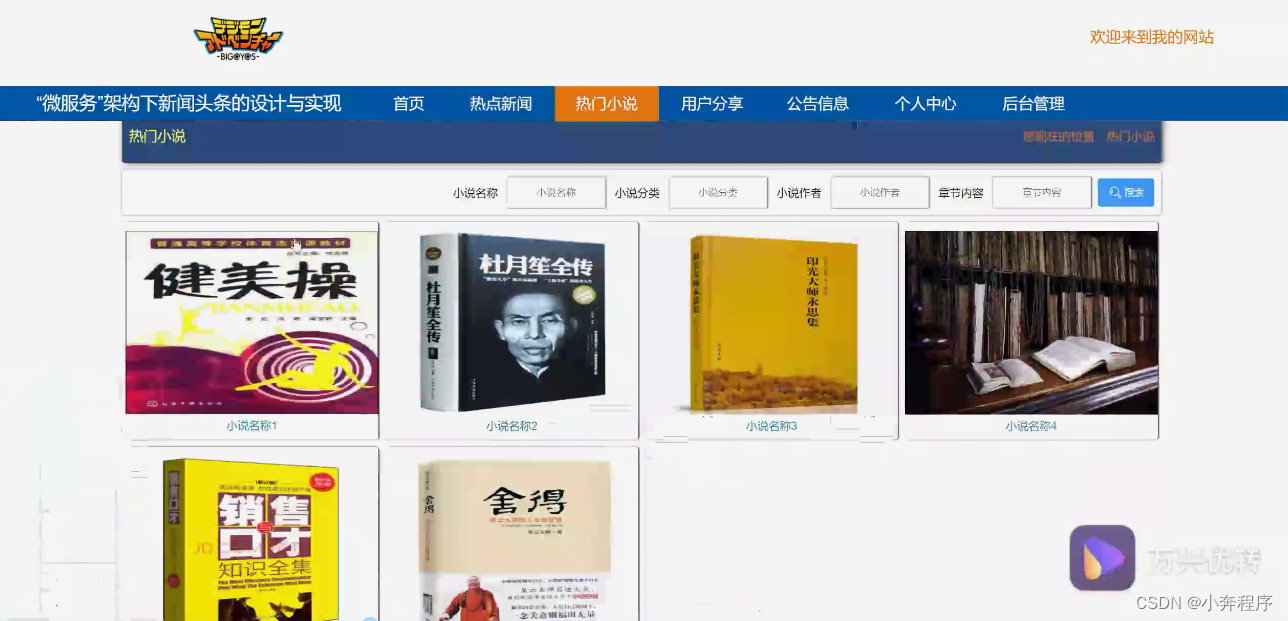The image size is (1288, 621).
Task: Click the 欢迎来到我的网站 welcome text
Action: pos(1152,37)
